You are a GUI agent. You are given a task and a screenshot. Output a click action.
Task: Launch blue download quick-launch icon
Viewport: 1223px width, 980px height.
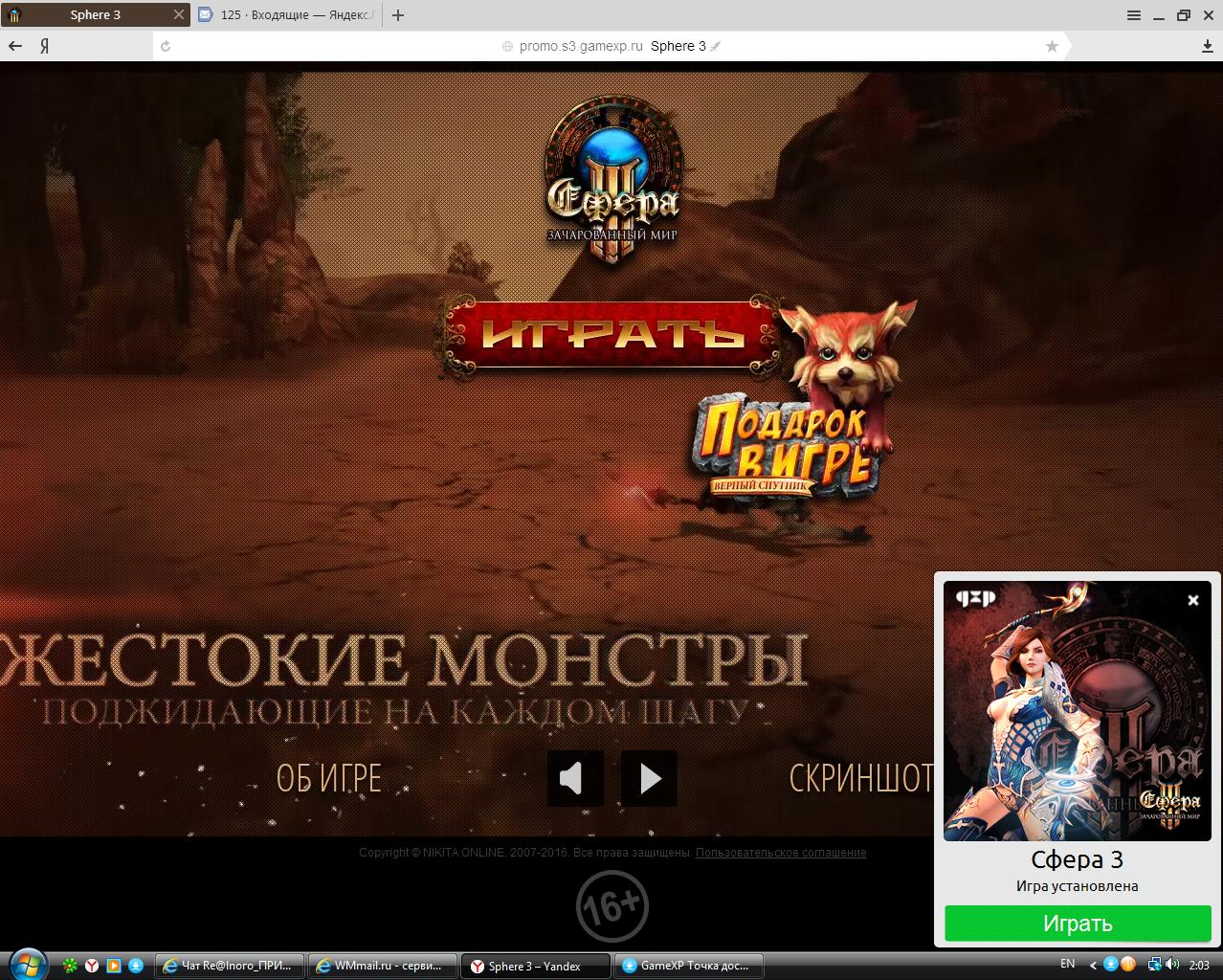(136, 966)
